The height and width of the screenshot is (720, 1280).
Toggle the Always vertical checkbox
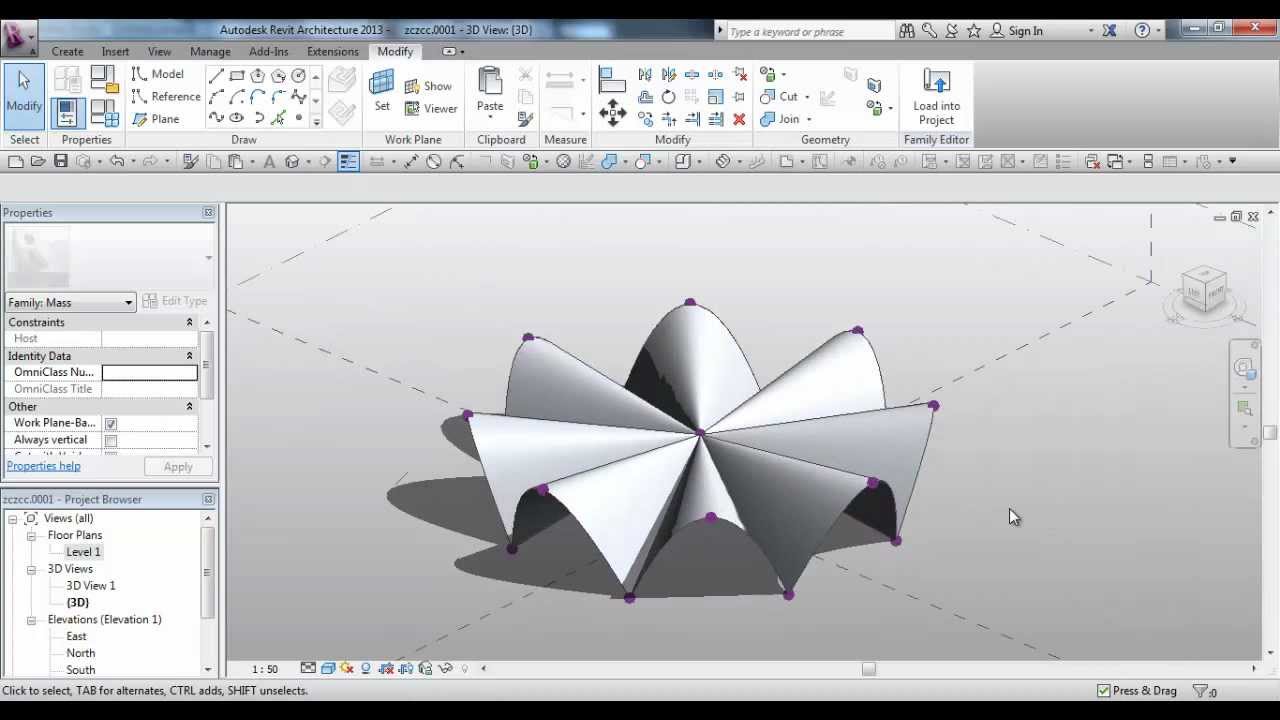(x=111, y=441)
